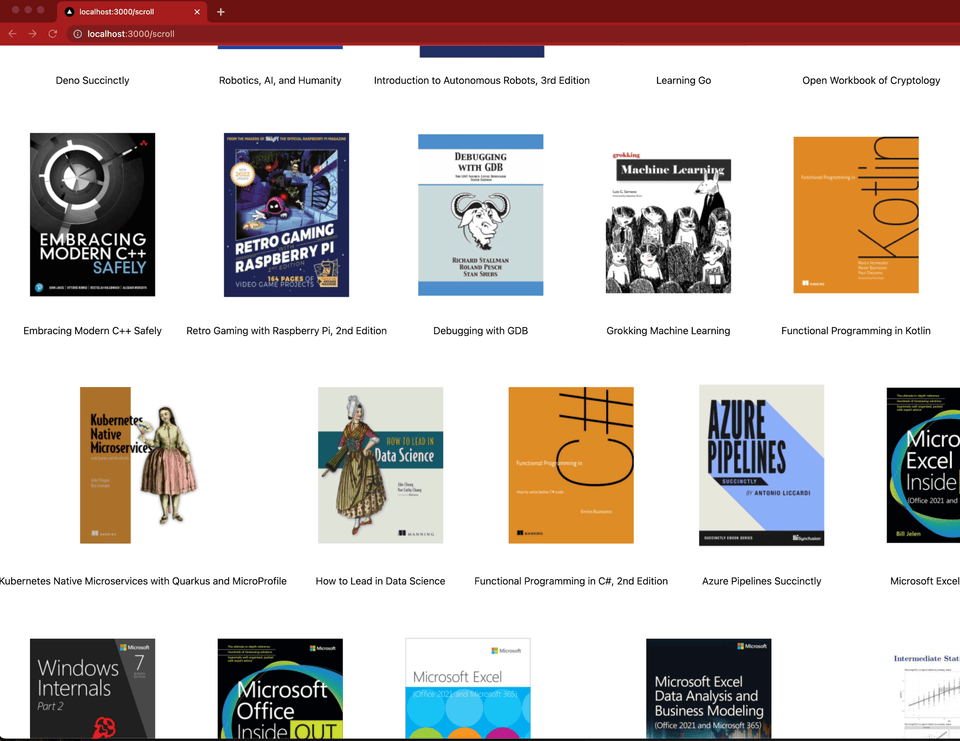Screen dimensions: 960x741
Task: Click the 'Azure Pipelines Succinctly' caption
Action: tap(762, 581)
